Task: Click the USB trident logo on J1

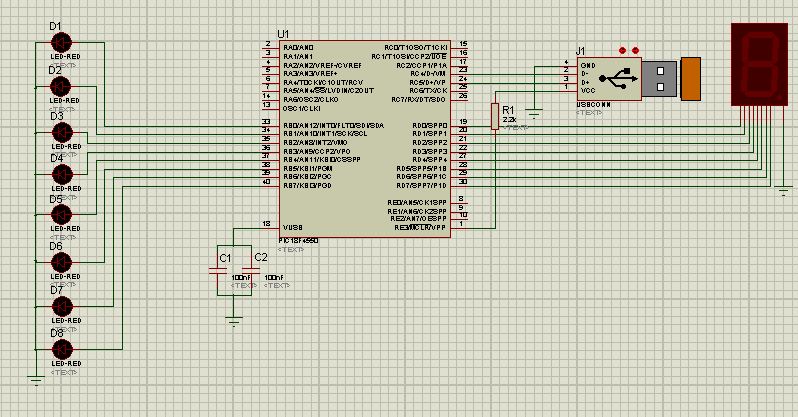Action: click(x=618, y=78)
